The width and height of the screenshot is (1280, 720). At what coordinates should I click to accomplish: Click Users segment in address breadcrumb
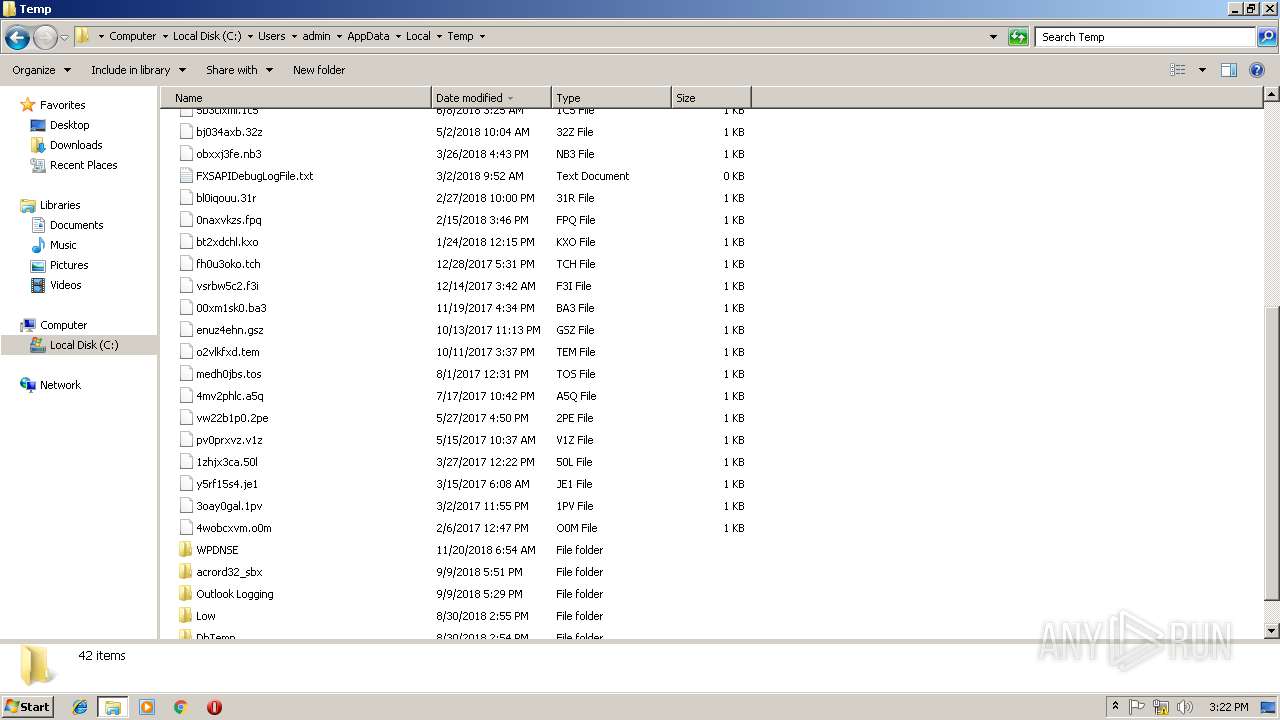[271, 36]
